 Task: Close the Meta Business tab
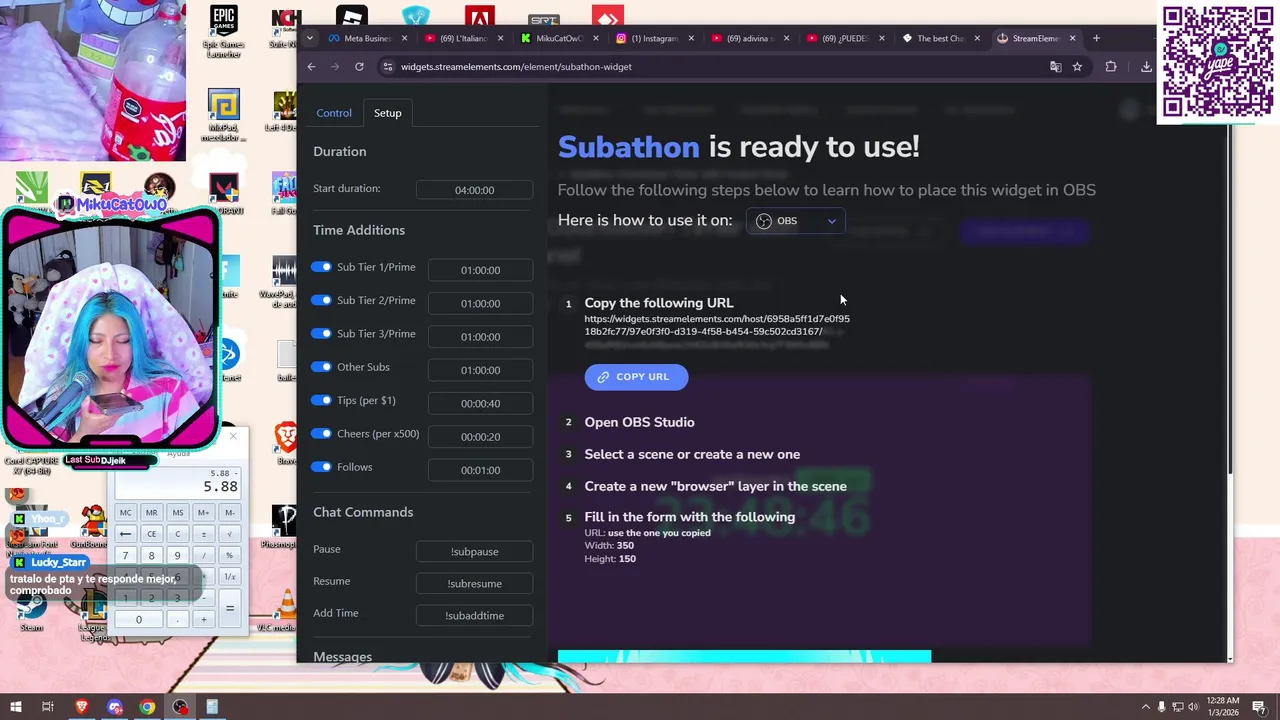tap(404, 38)
